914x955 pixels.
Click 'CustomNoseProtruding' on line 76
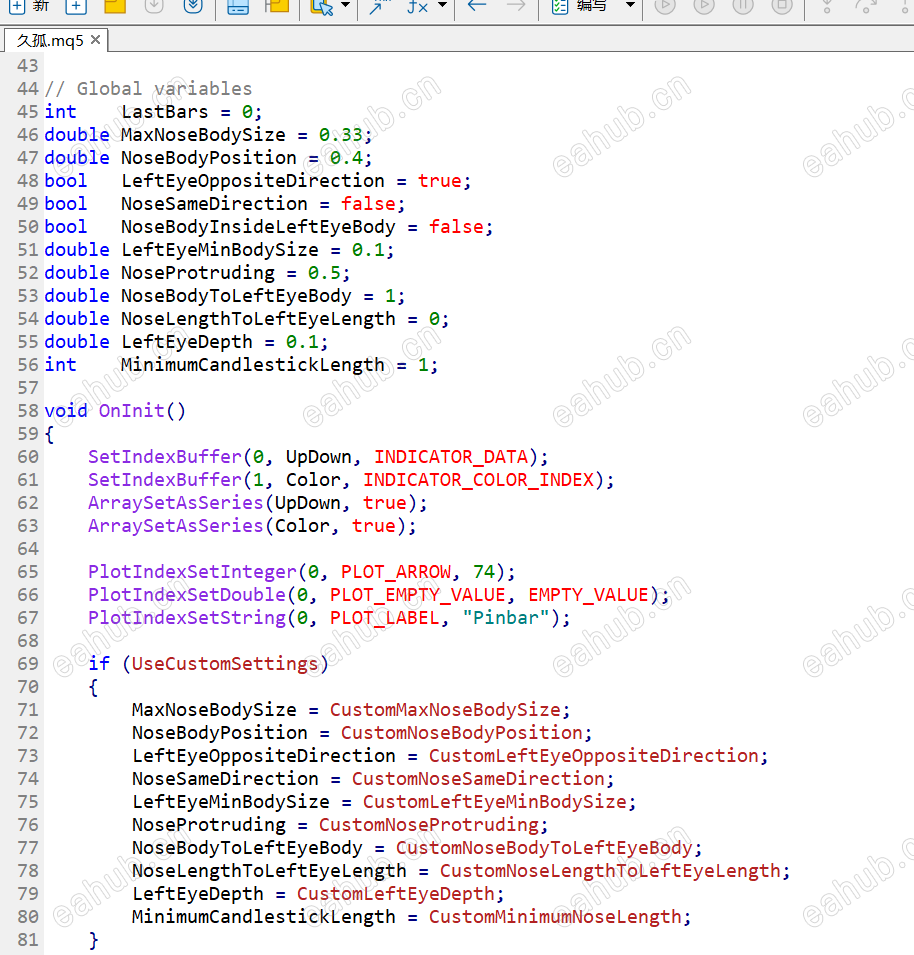429,825
